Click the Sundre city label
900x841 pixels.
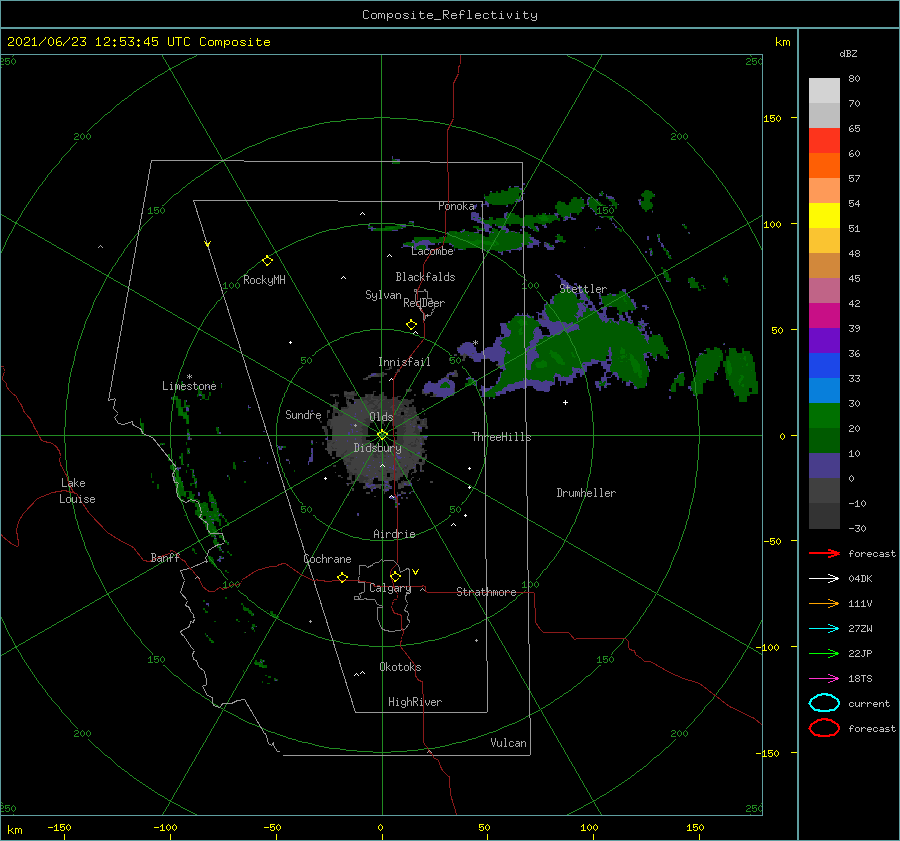[303, 414]
